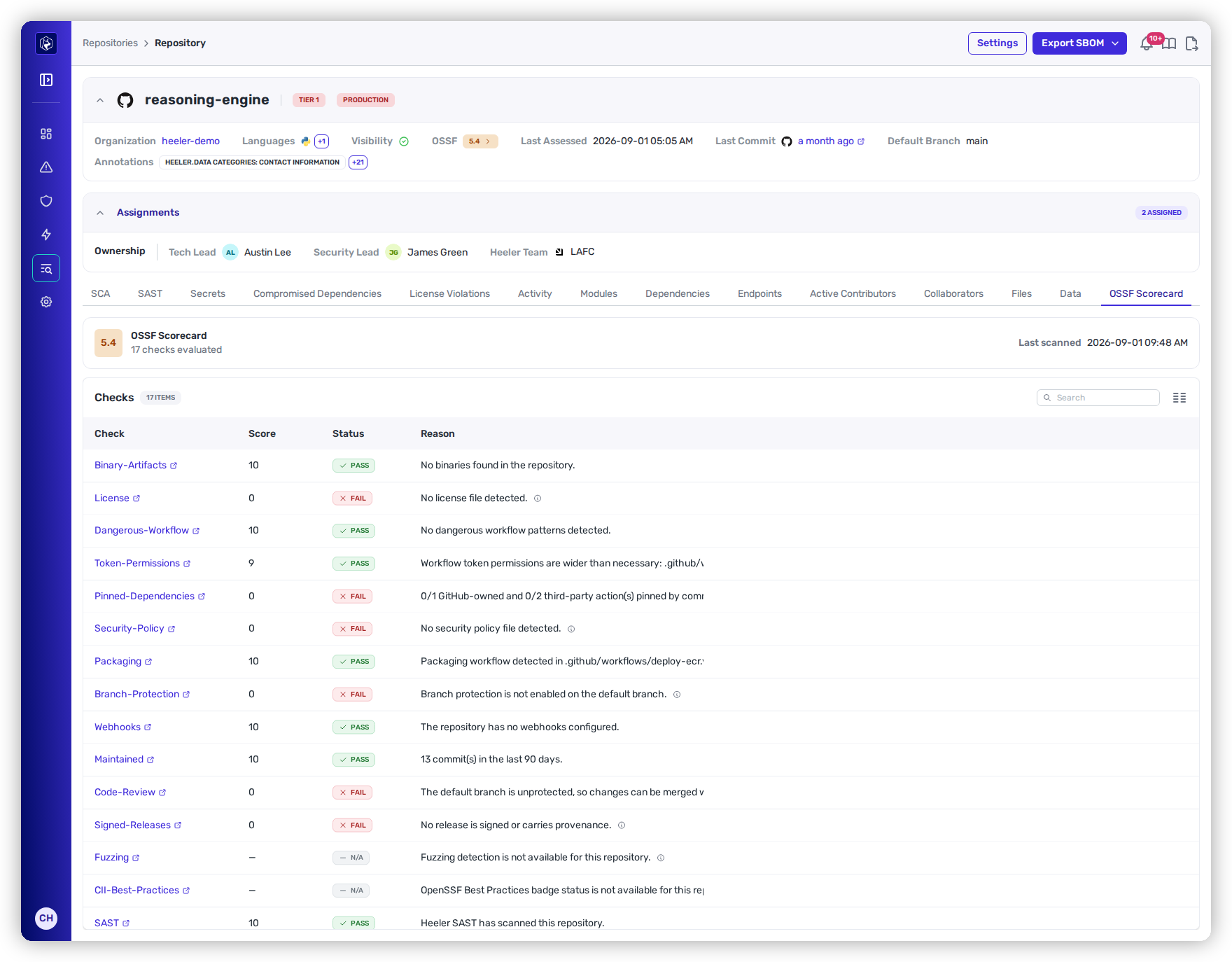This screenshot has height=962, width=1232.
Task: Switch to the SAST tab
Action: point(150,293)
